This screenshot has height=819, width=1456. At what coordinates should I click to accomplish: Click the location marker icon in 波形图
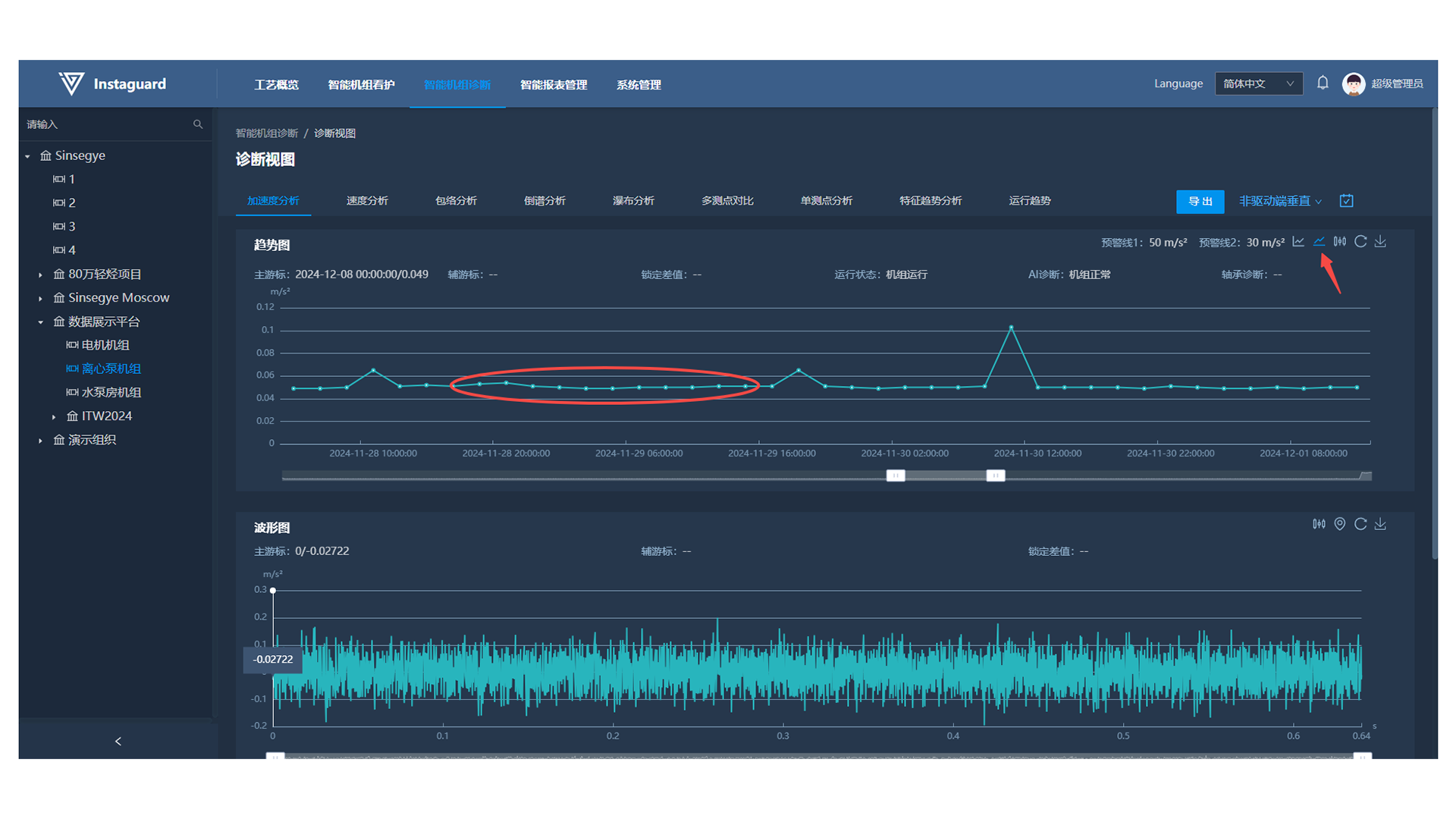pyautogui.click(x=1340, y=524)
